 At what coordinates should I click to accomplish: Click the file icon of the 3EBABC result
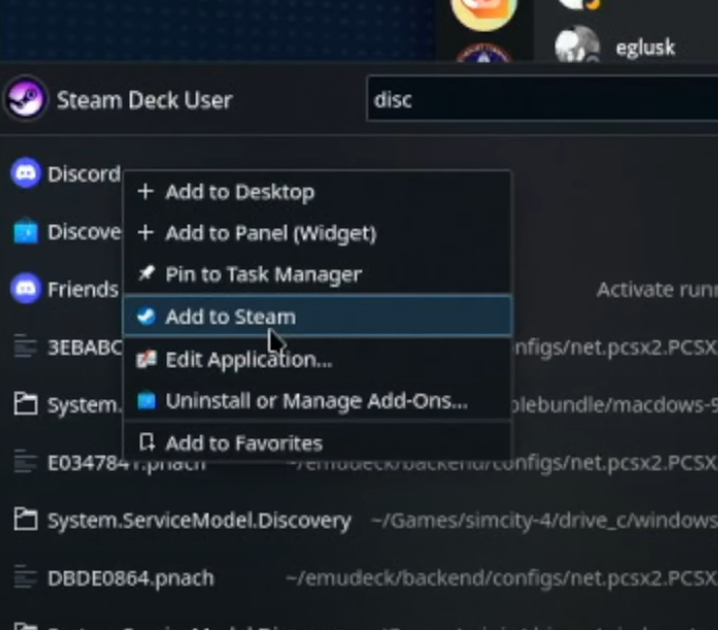pyautogui.click(x=25, y=347)
